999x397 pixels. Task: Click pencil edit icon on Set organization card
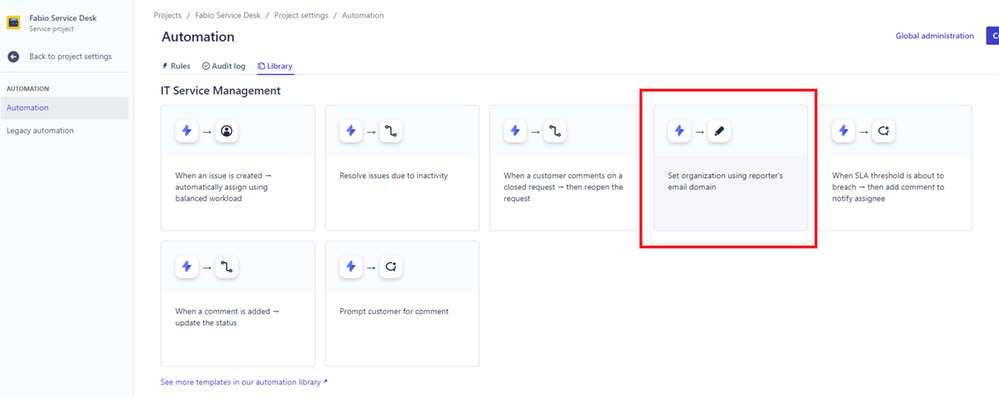(719, 131)
